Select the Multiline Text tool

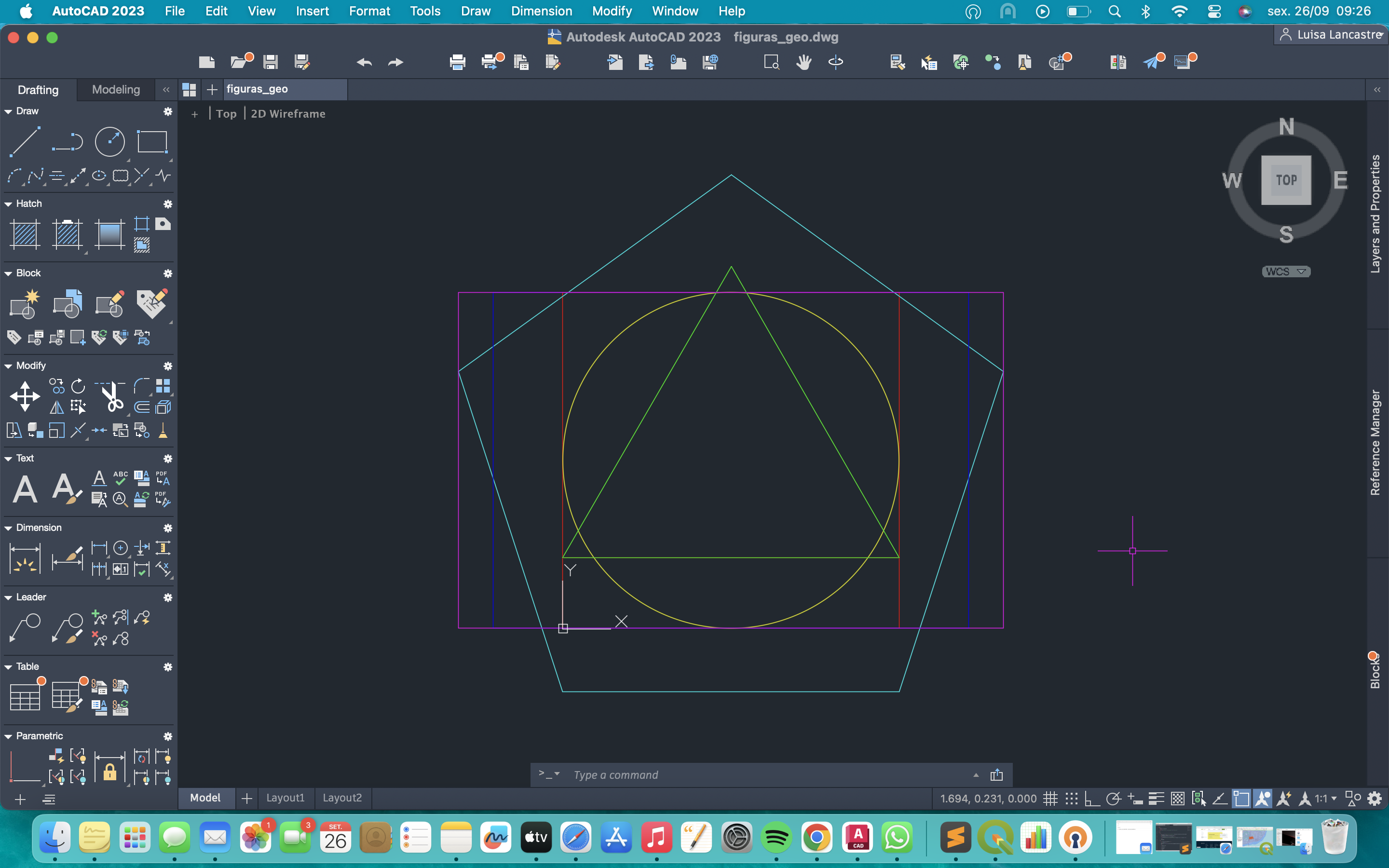[25, 489]
